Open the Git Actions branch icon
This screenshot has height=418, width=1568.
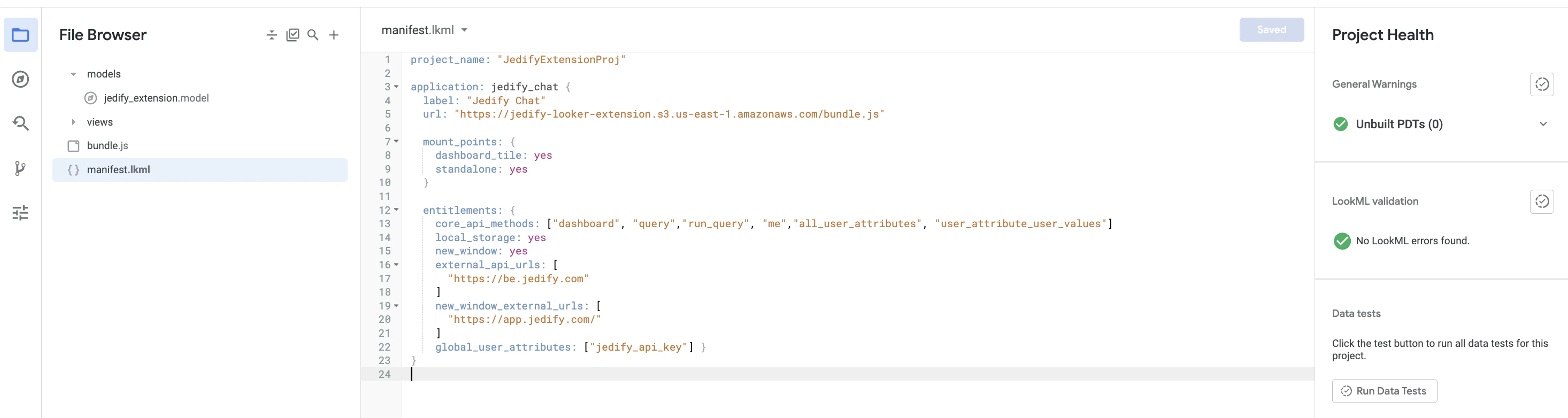point(21,168)
